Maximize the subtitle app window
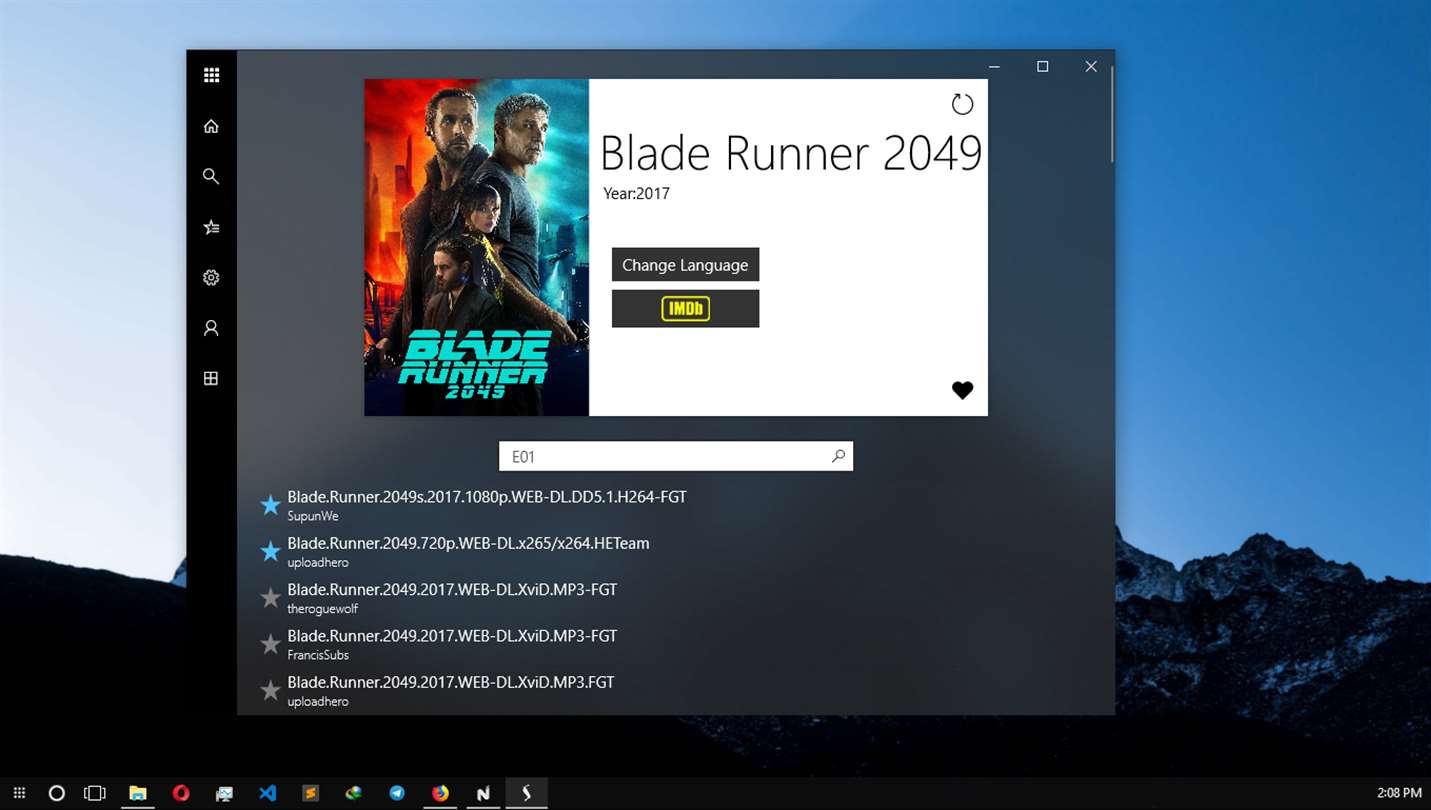 coord(1042,66)
